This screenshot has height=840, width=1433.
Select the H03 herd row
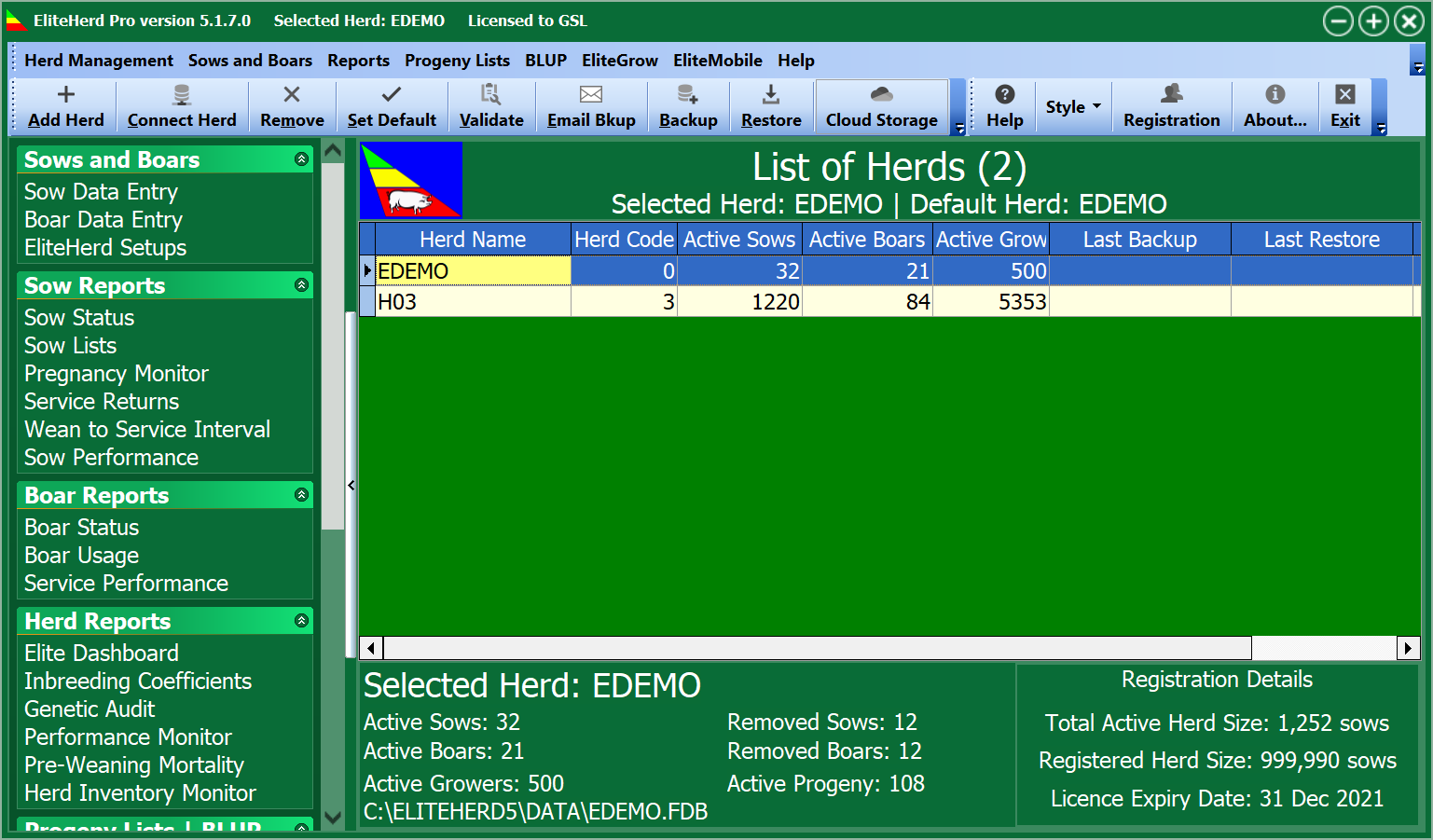tap(472, 302)
